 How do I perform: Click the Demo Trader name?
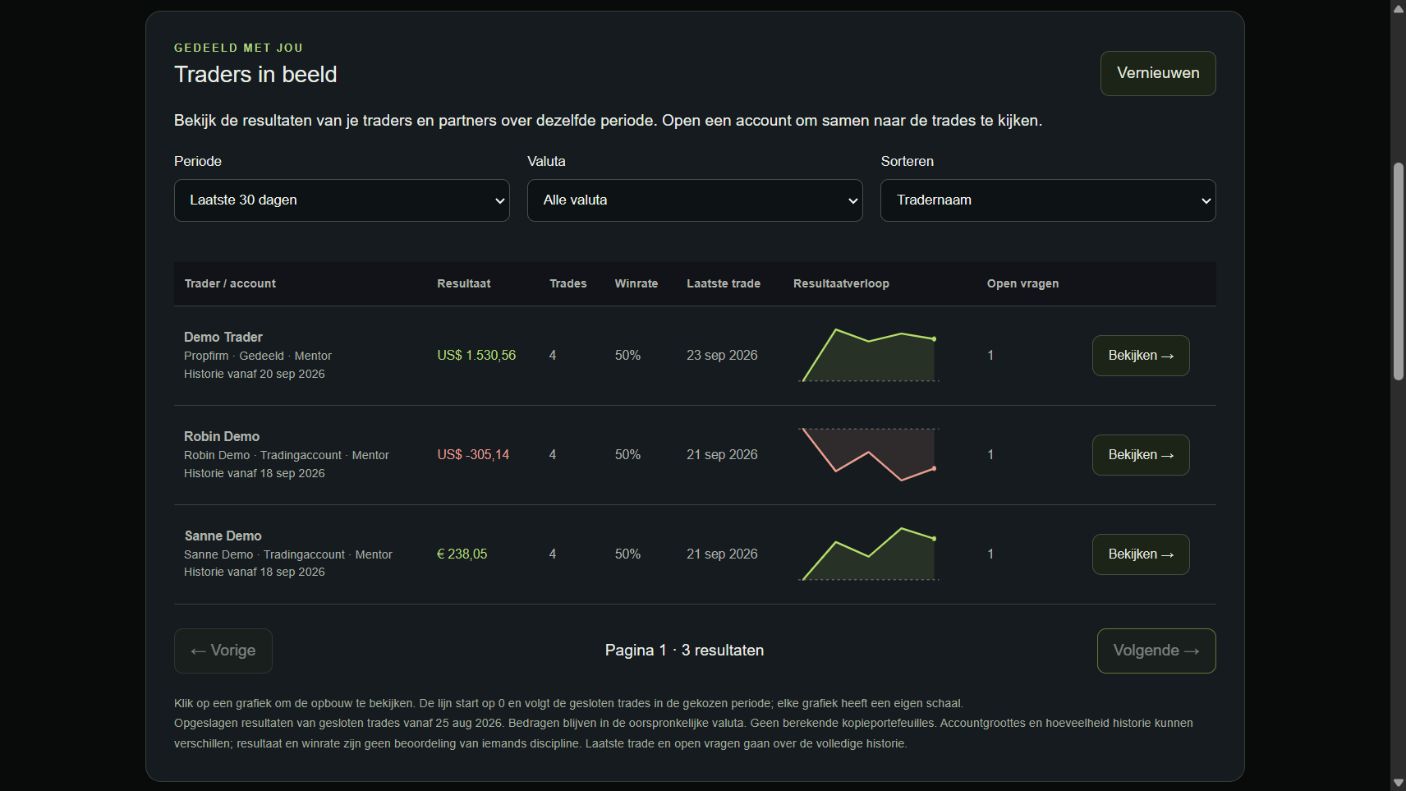tap(223, 337)
